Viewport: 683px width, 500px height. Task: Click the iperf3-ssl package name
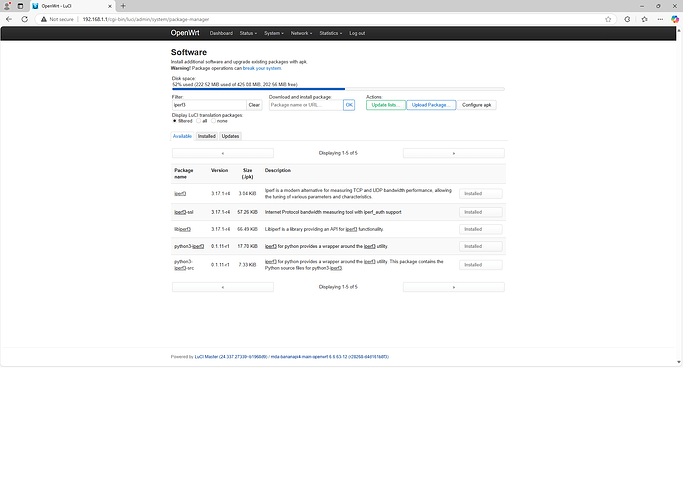tap(184, 212)
